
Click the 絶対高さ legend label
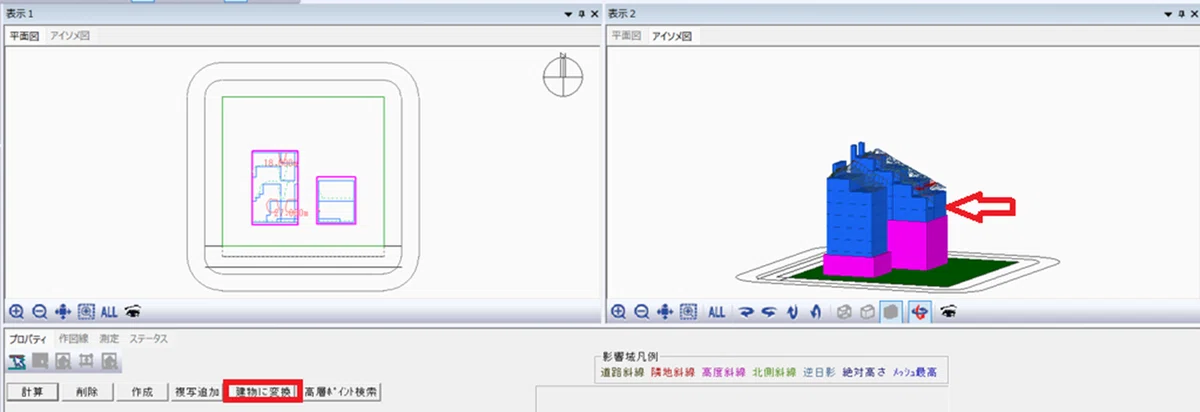pos(863,372)
